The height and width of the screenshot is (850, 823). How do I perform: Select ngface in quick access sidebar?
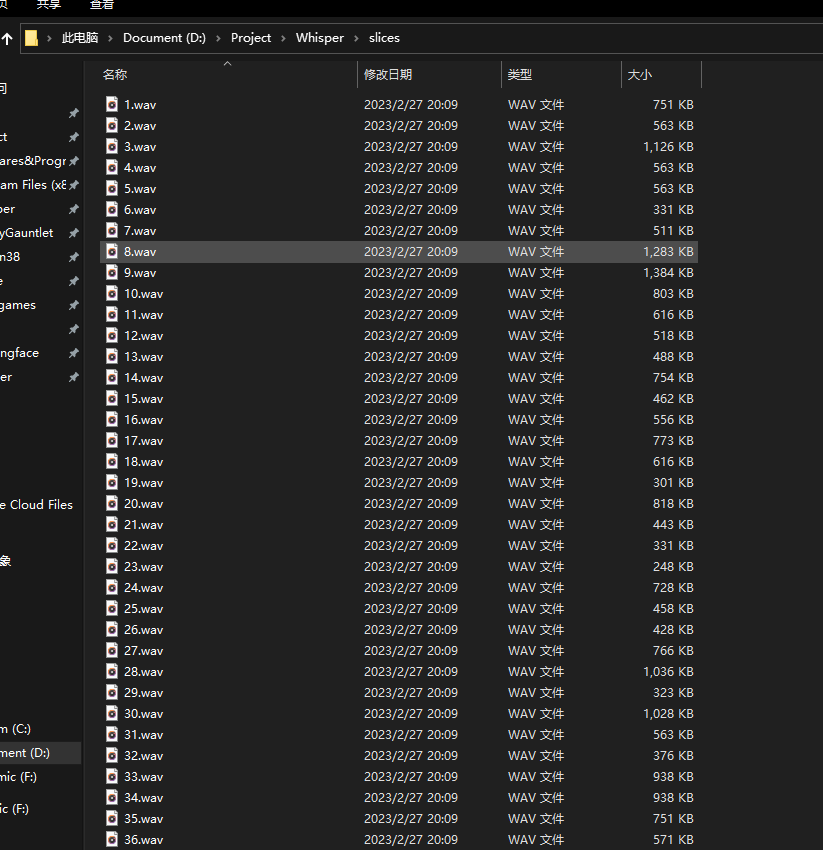pyautogui.click(x=20, y=353)
